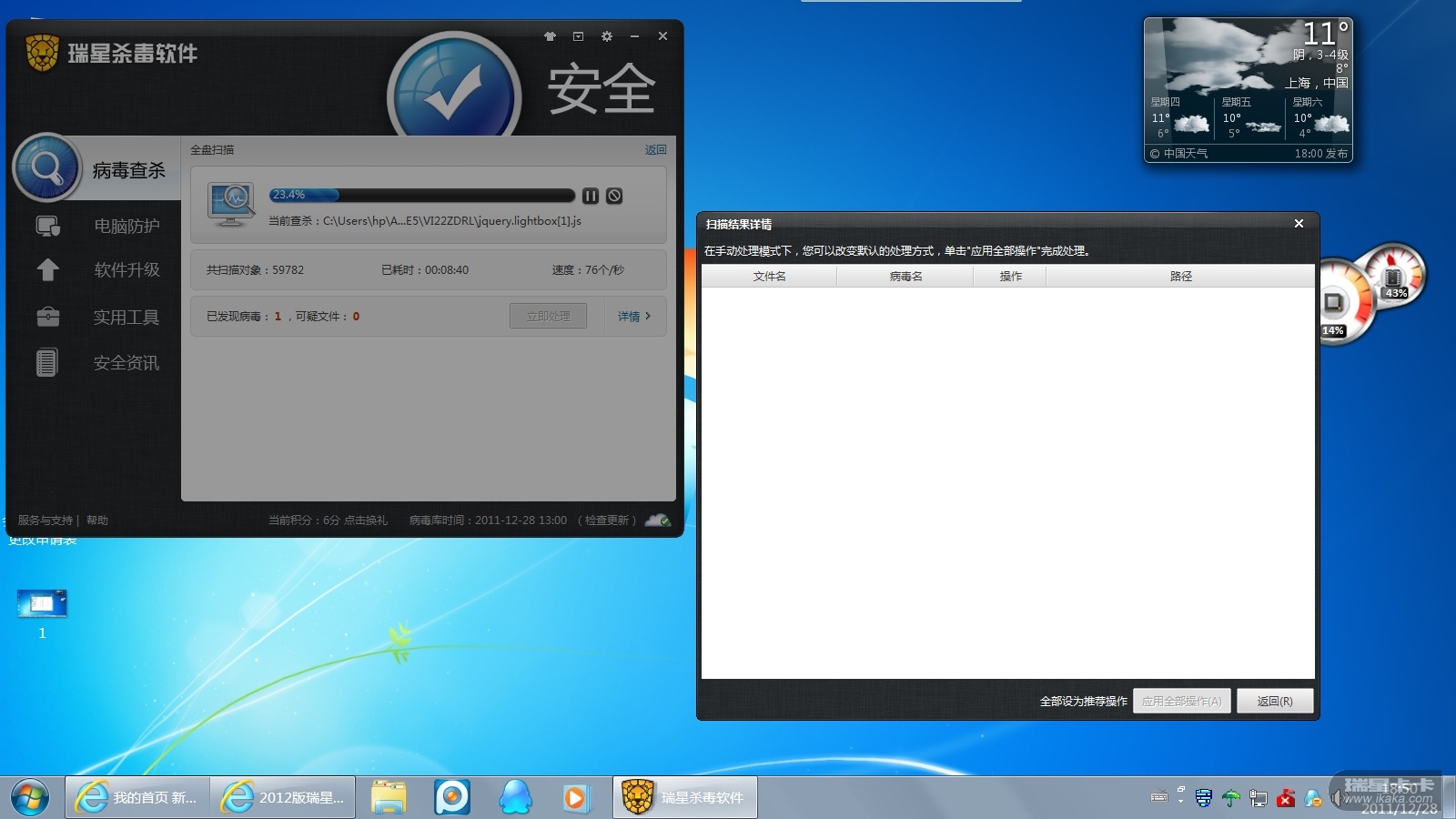Screen dimensions: 1456x819
Task: Switch to 软件升级 section
Action: [126, 269]
